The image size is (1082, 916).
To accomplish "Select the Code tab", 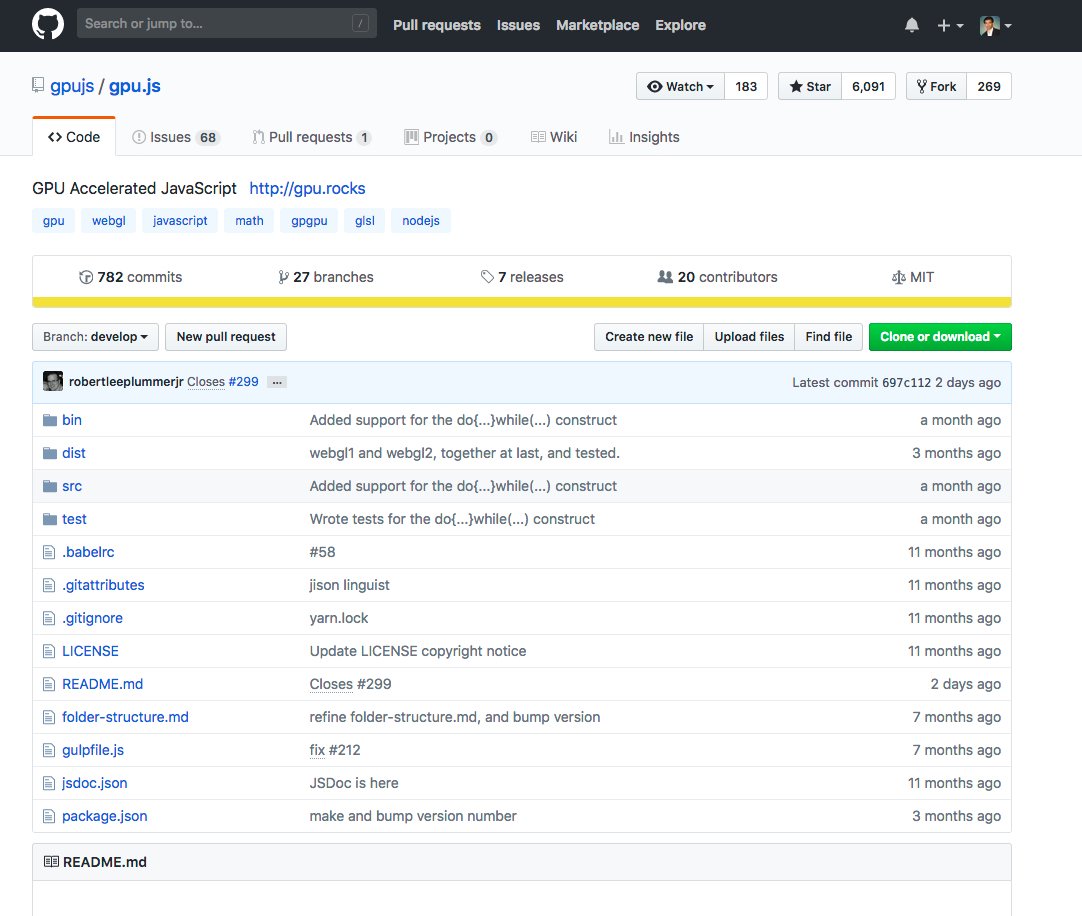I will (74, 137).
